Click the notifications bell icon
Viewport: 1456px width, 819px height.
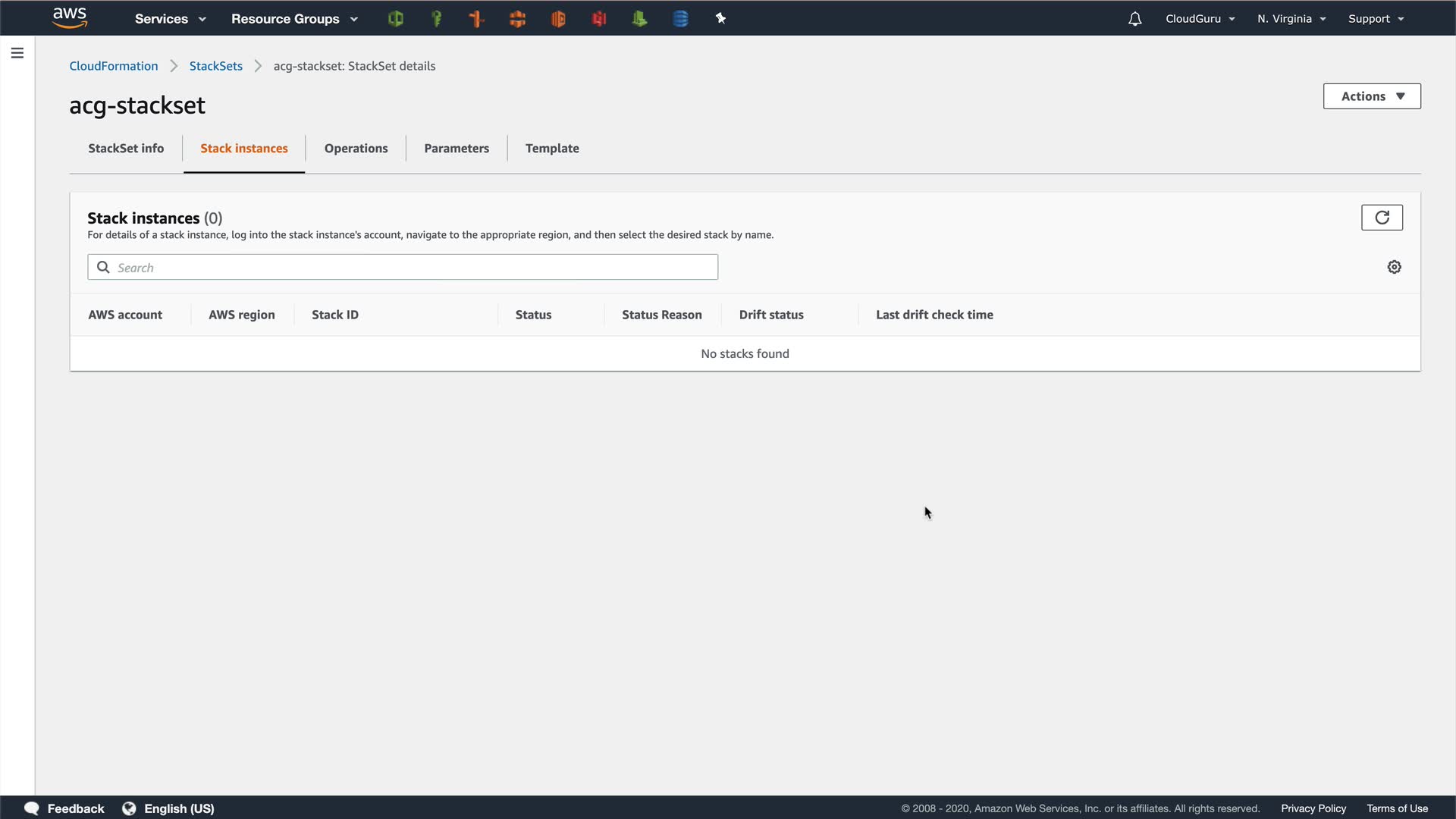[1134, 19]
